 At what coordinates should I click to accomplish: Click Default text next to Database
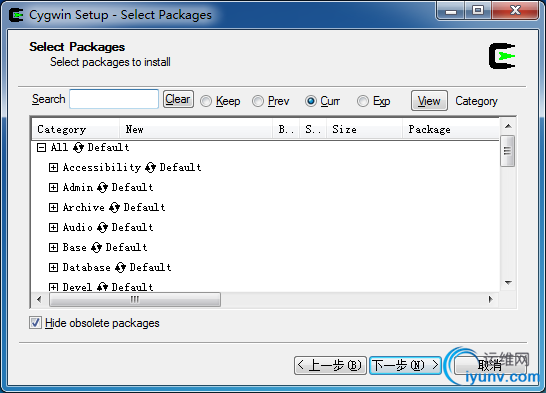point(150,267)
